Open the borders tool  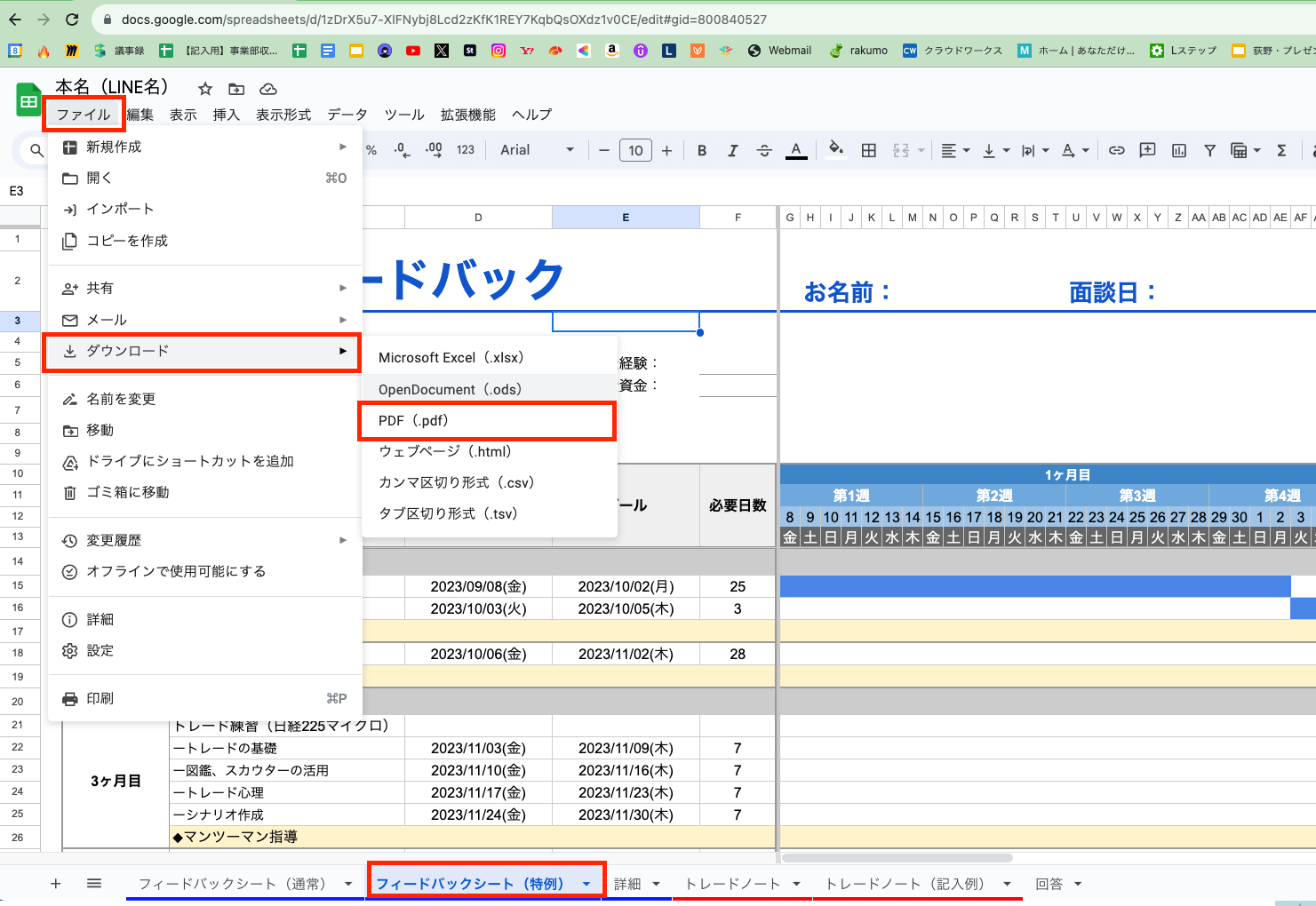[x=868, y=150]
